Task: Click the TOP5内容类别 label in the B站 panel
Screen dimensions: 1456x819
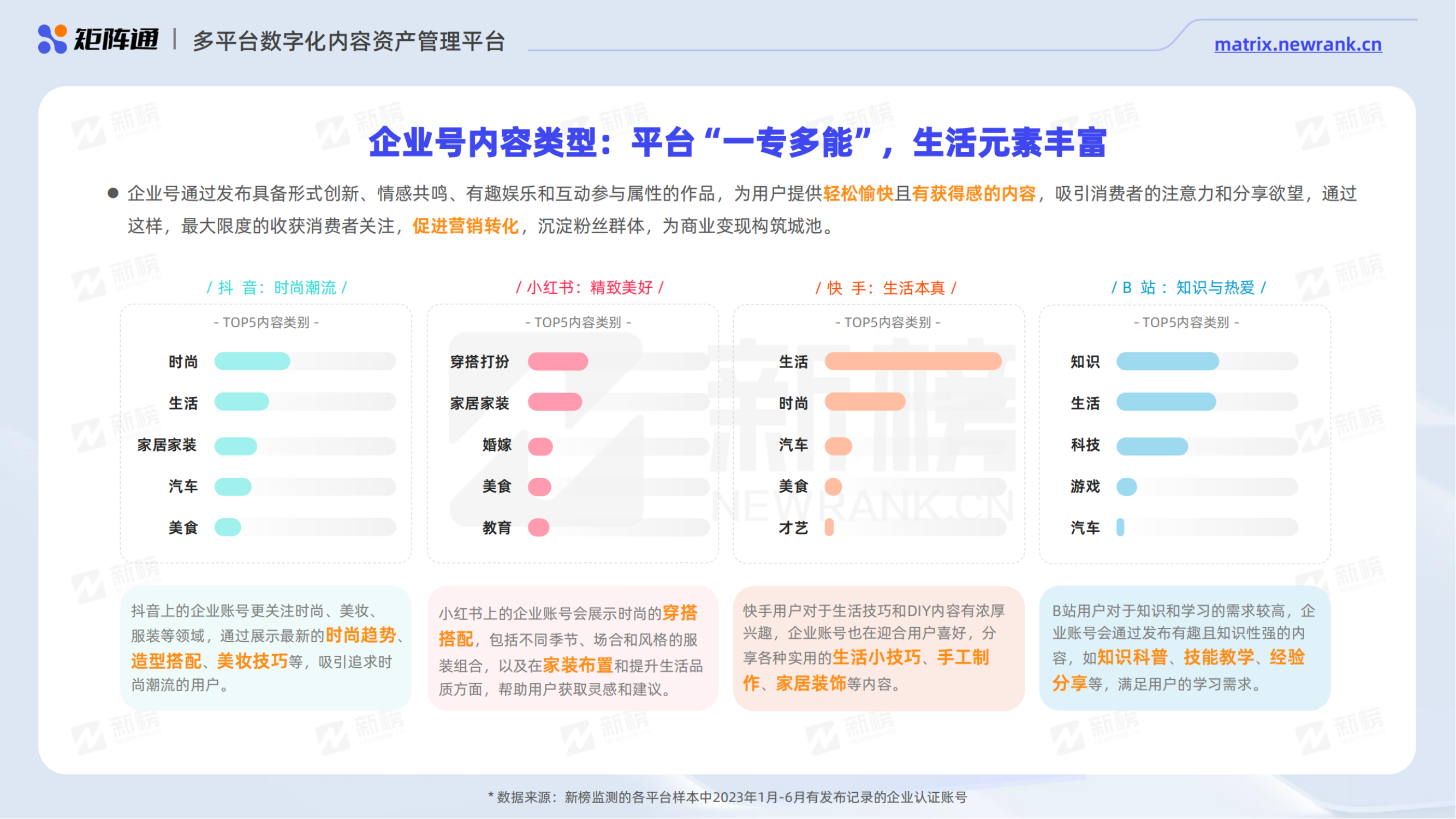Action: pos(1186,322)
